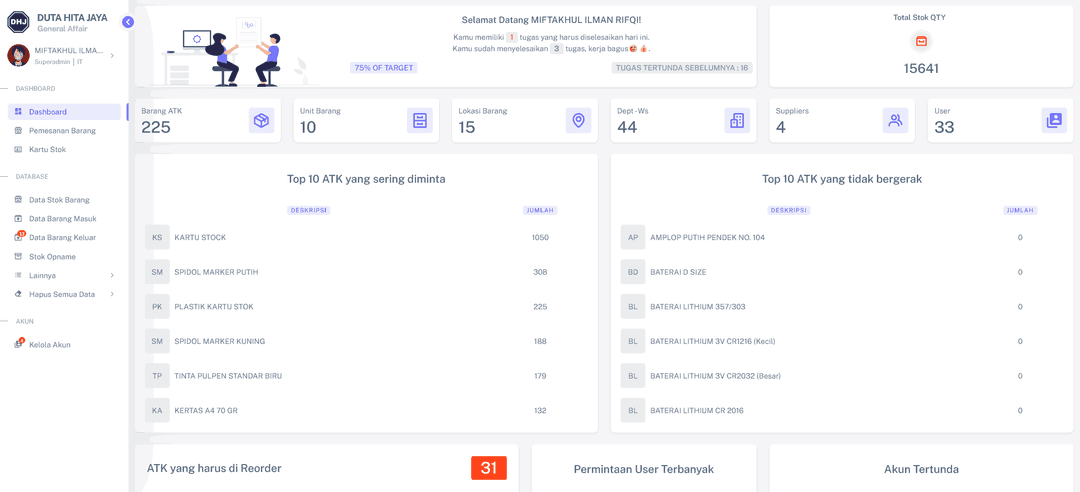Click the 75% OF TARGET progress label
The width and height of the screenshot is (1080, 492).
(x=384, y=68)
